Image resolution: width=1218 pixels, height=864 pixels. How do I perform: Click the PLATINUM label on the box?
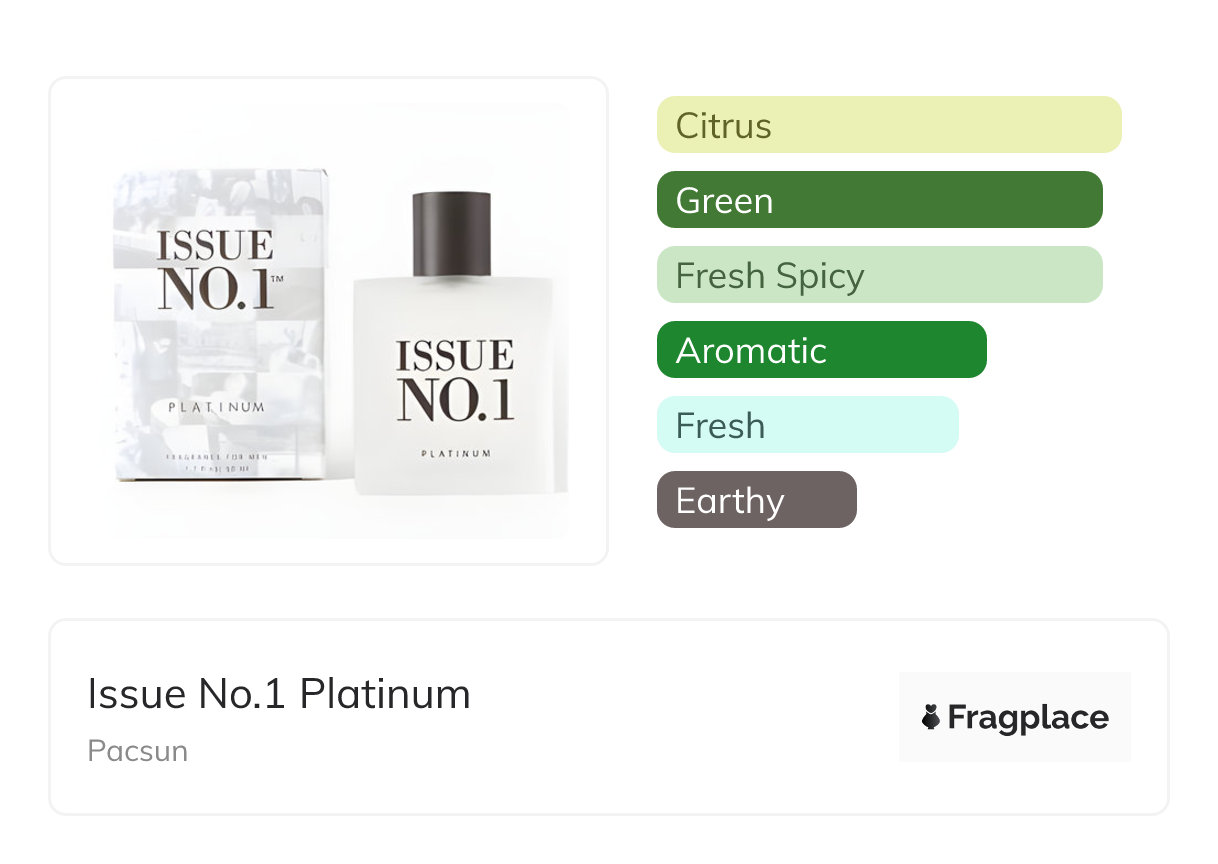216,407
